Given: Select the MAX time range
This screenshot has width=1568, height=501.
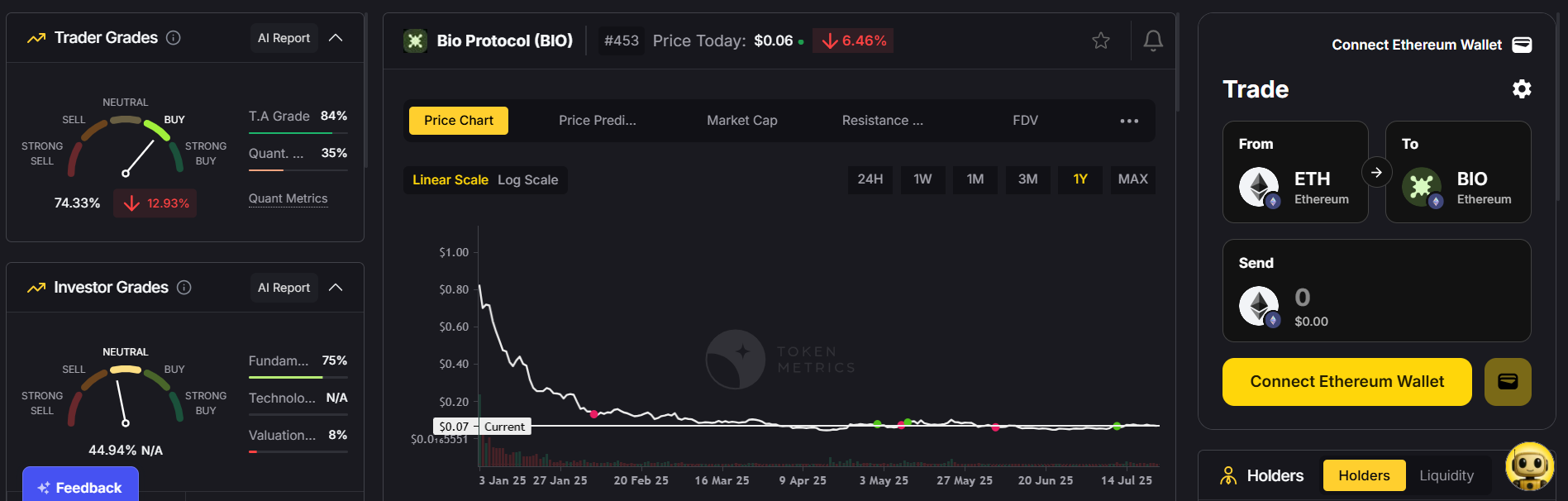Looking at the screenshot, I should pyautogui.click(x=1132, y=179).
